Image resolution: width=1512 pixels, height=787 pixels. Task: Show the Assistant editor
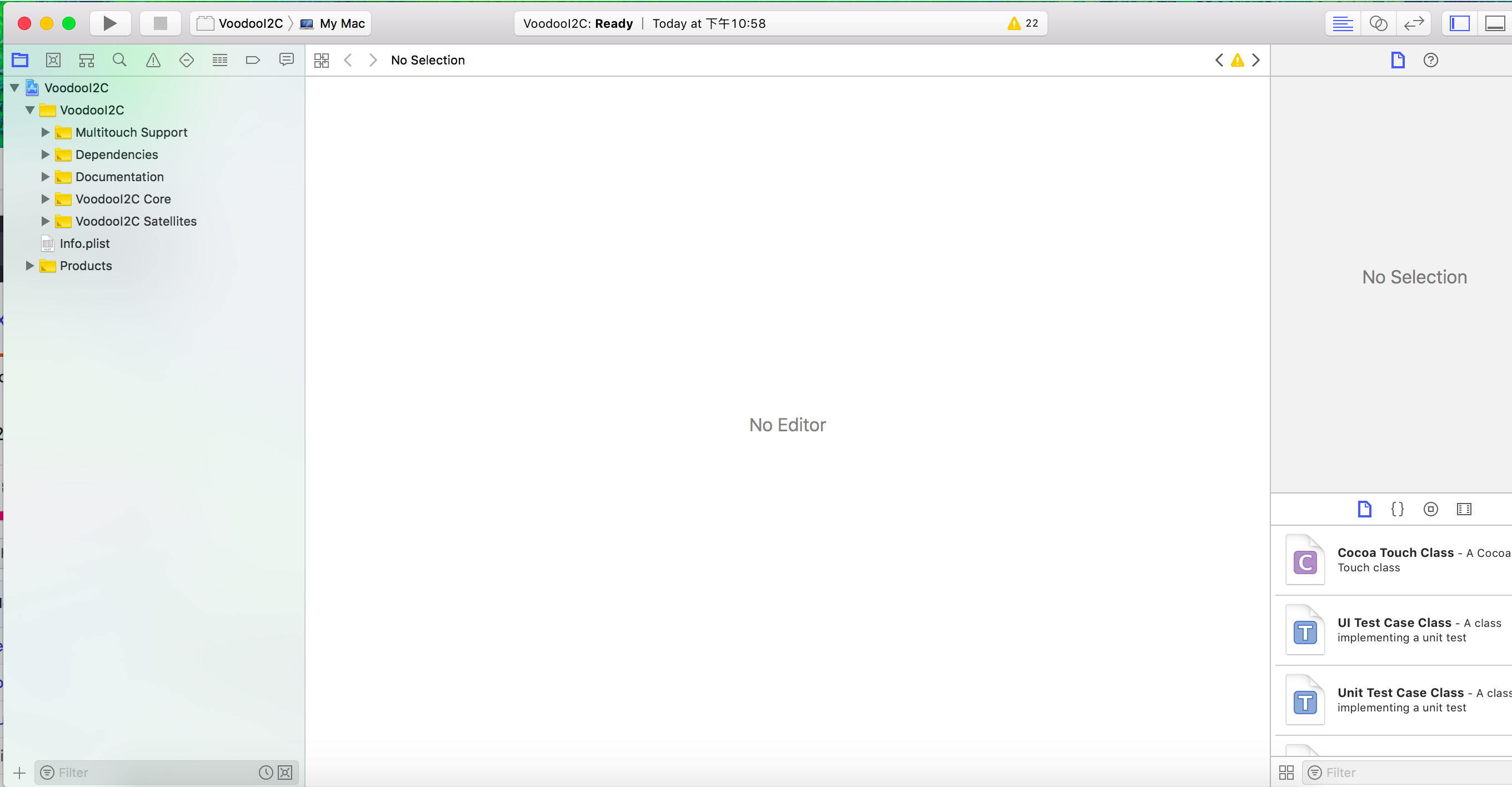[x=1378, y=23]
